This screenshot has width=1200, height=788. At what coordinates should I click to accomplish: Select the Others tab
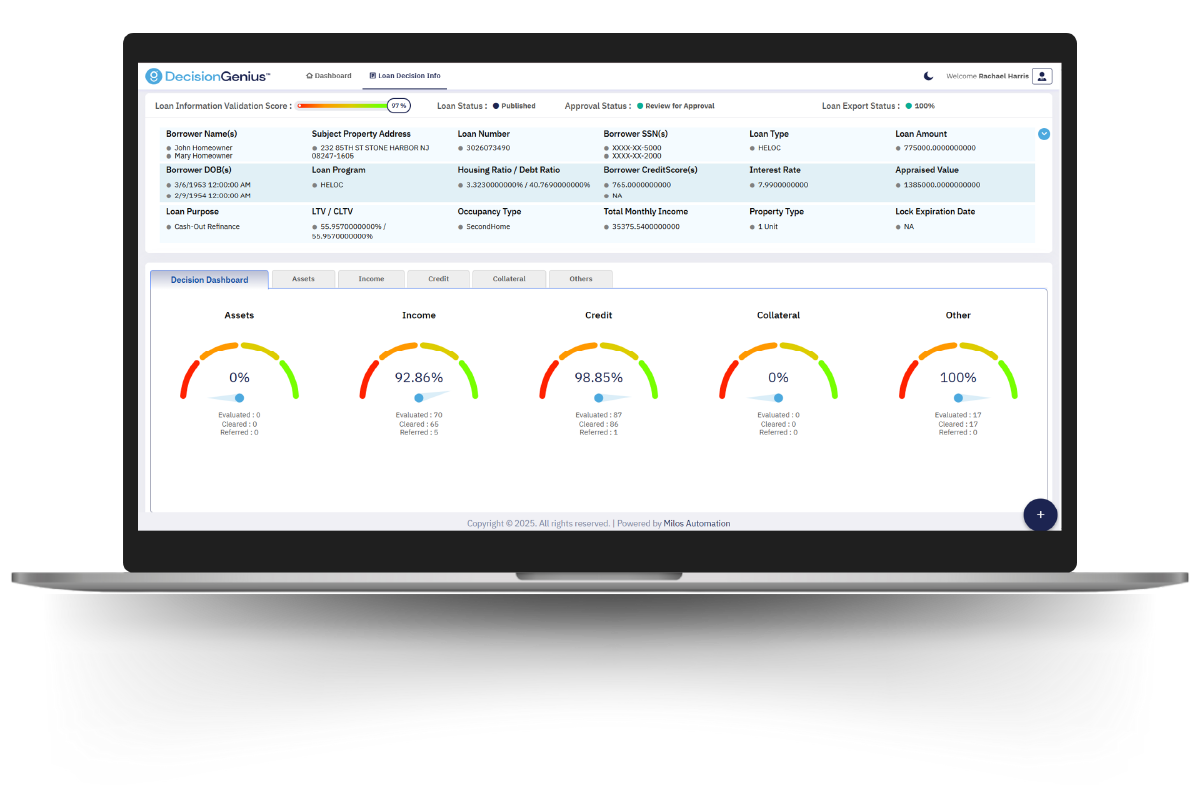(x=580, y=279)
